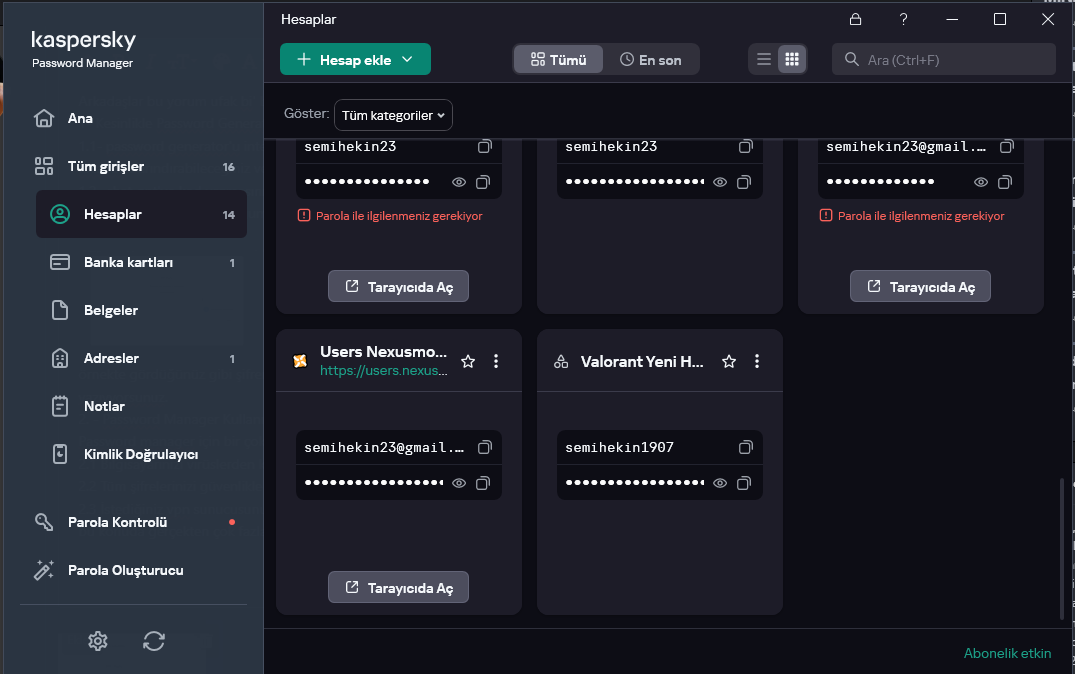Open the Users Nexusmo... three-dot menu
Image resolution: width=1075 pixels, height=674 pixels.
[x=496, y=361]
